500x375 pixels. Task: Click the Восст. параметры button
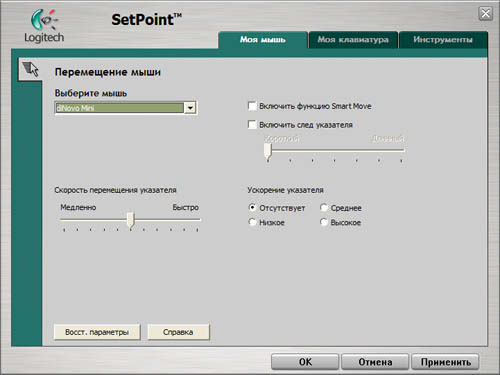[x=97, y=332]
